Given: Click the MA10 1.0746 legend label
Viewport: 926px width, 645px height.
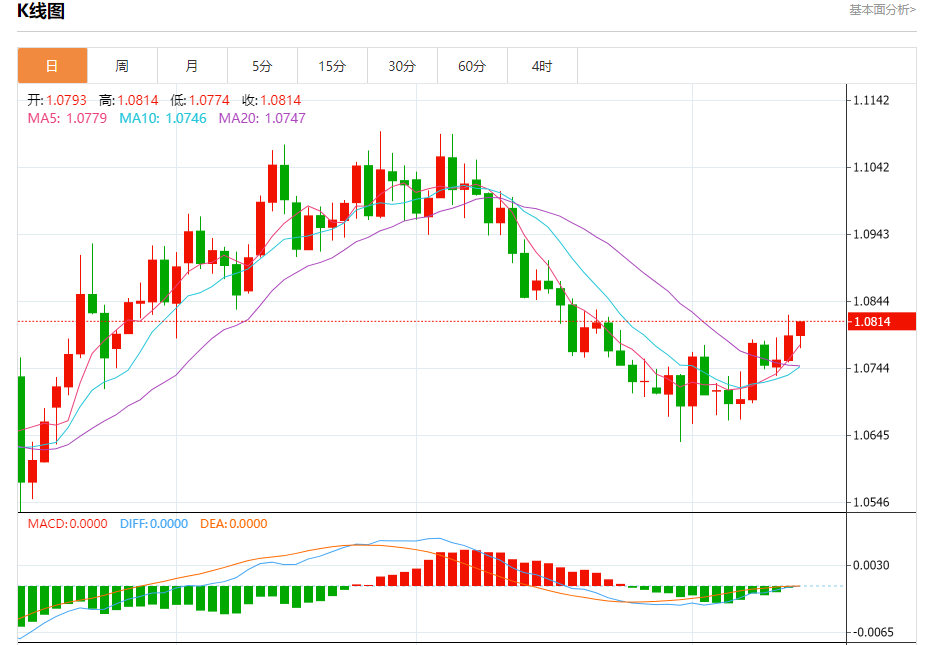Looking at the screenshot, I should pos(163,118).
